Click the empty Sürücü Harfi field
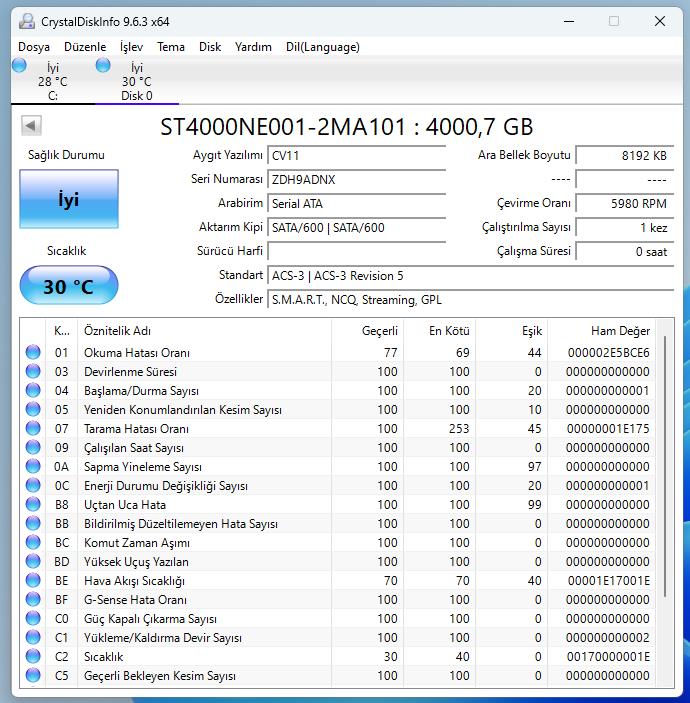This screenshot has height=703, width=690. pos(357,252)
